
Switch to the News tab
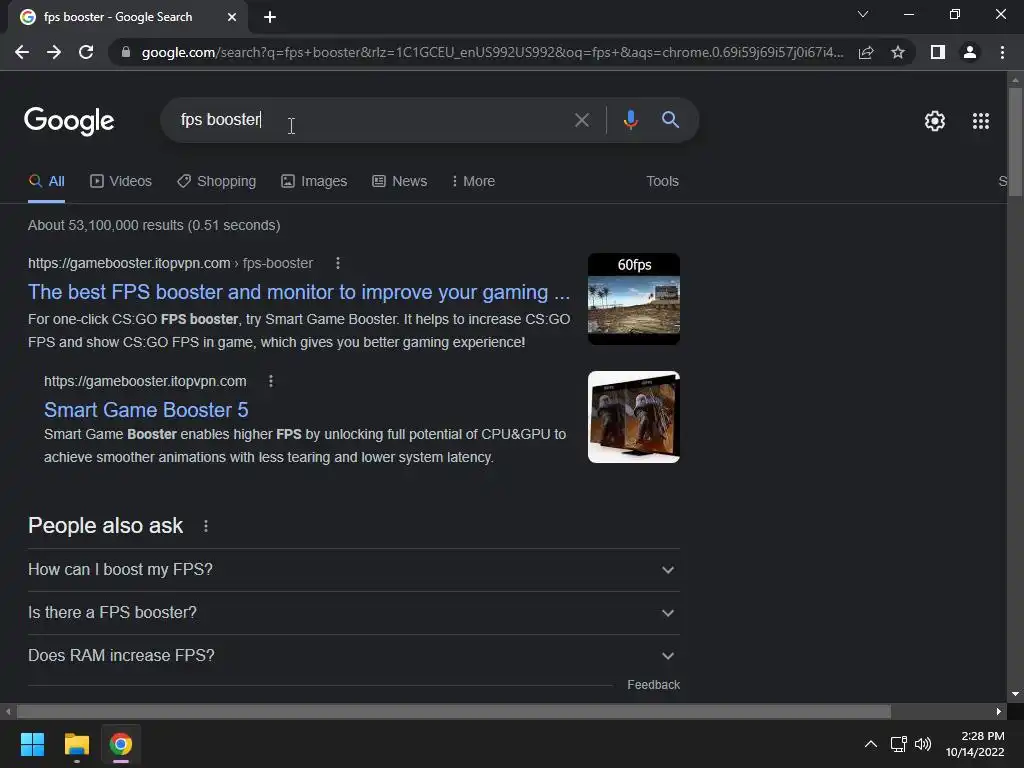coord(400,181)
